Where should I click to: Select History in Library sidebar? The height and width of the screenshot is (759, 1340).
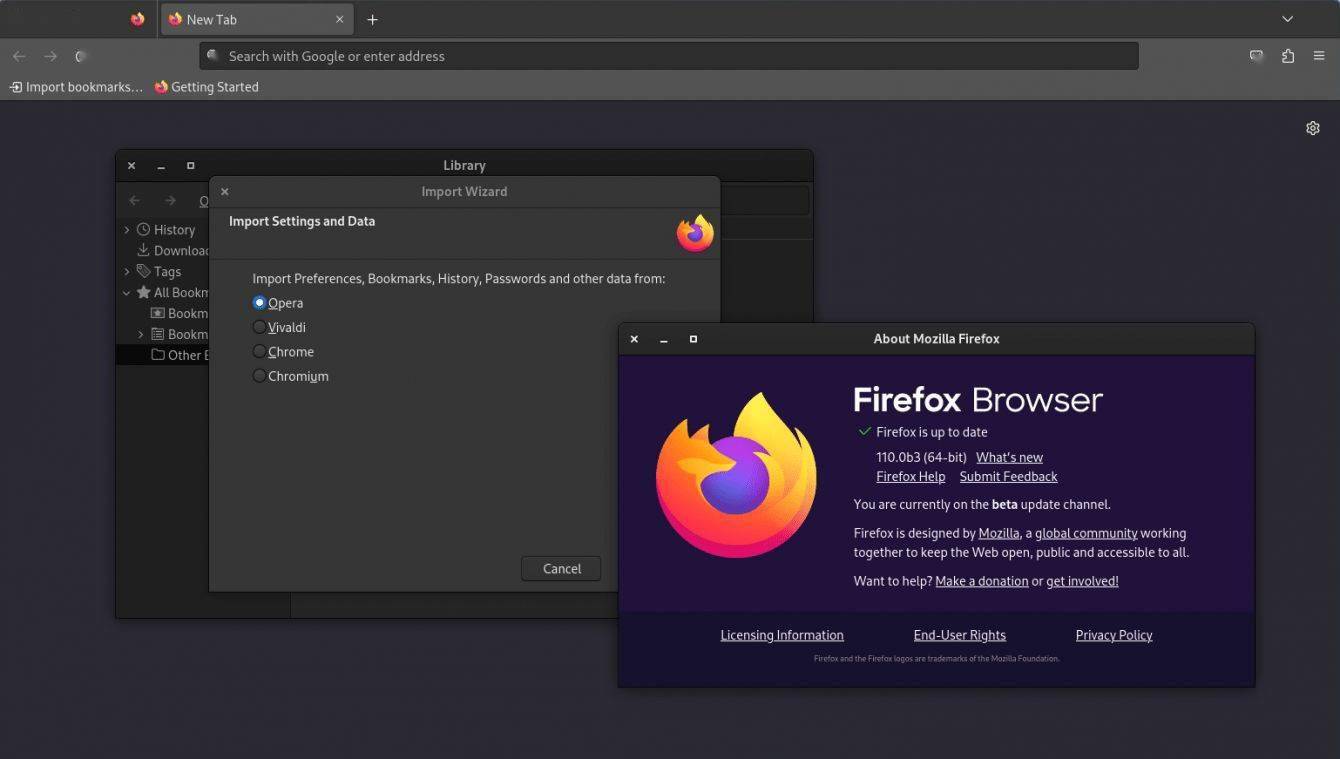[x=165, y=230]
